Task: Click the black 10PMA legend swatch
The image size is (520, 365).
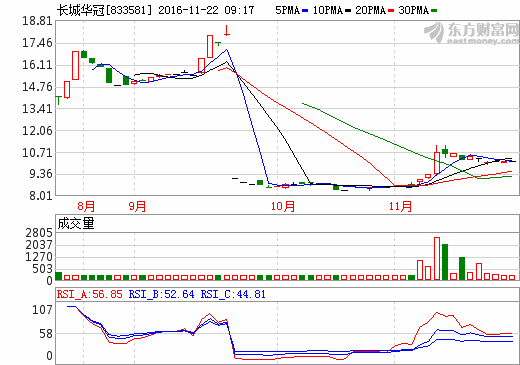Action: (348, 11)
